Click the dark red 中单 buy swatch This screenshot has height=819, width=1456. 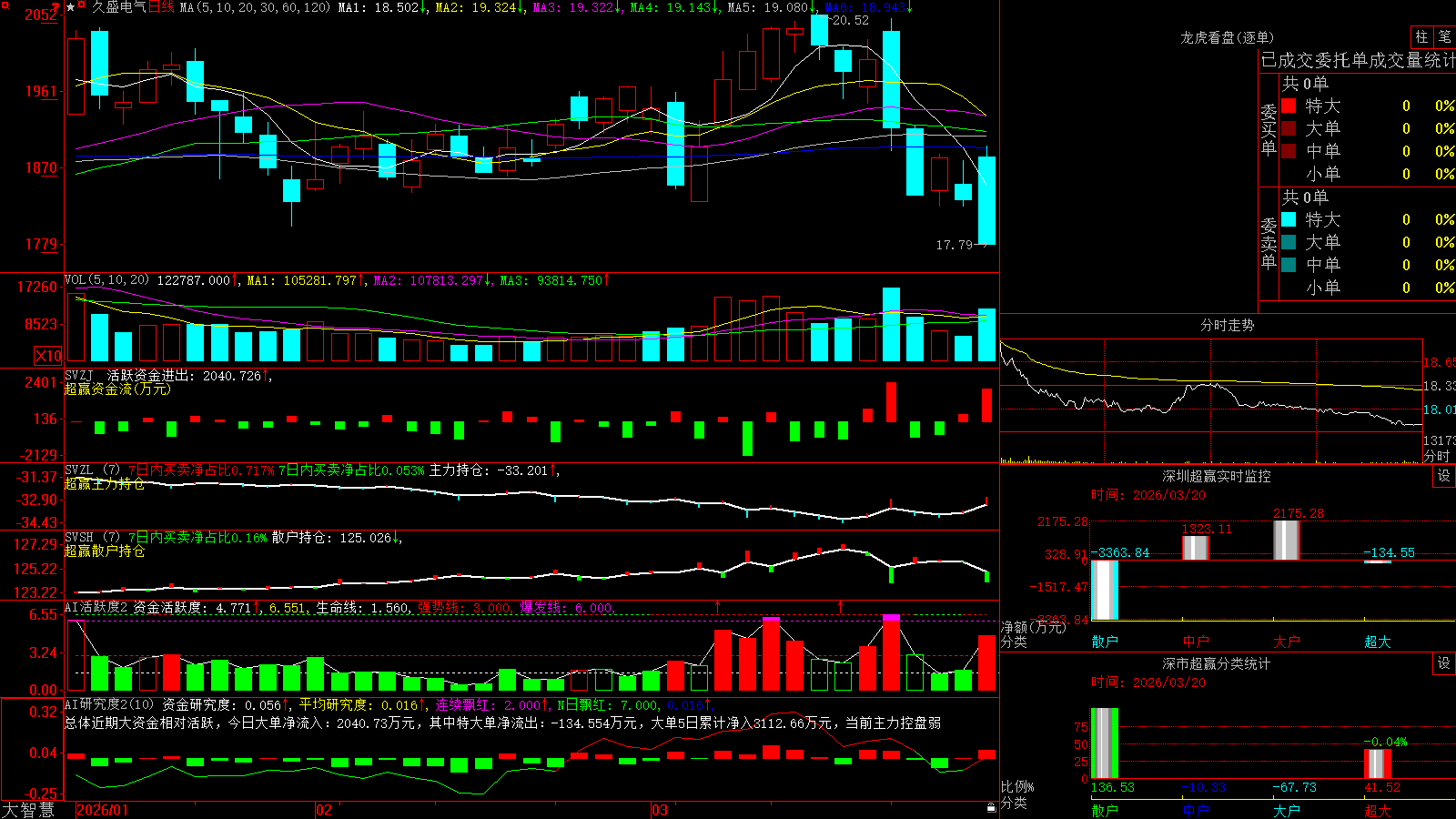(1289, 151)
